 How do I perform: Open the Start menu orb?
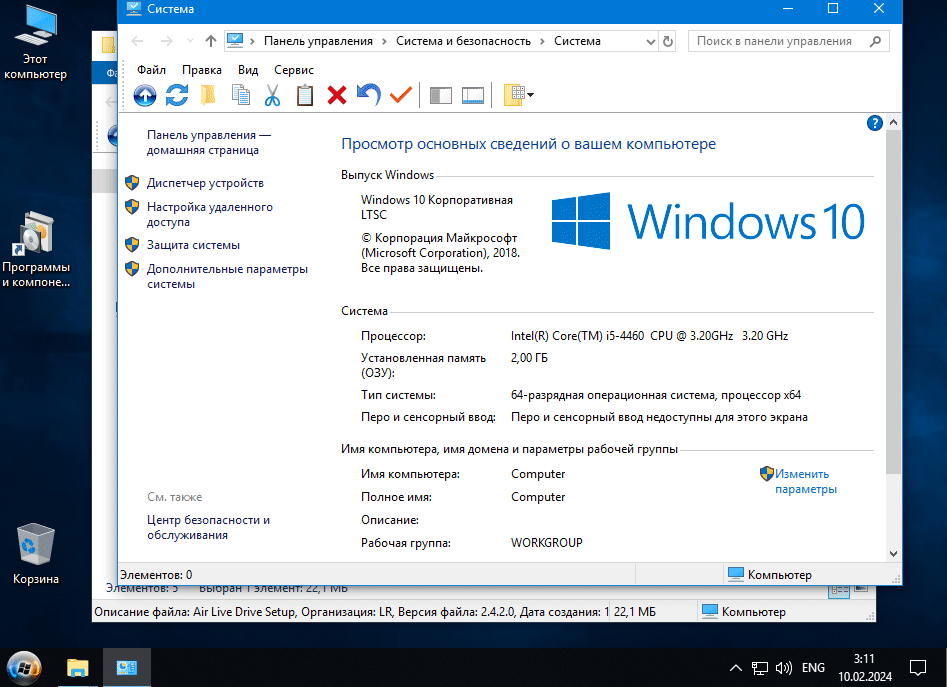(24, 668)
